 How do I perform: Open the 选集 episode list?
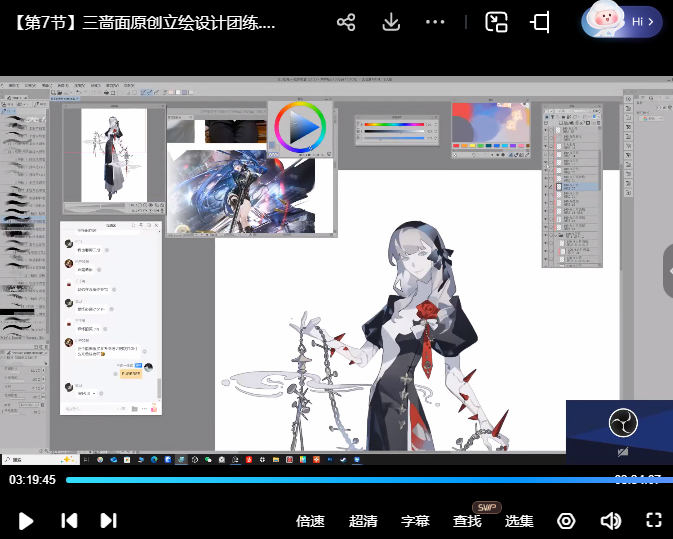point(519,521)
